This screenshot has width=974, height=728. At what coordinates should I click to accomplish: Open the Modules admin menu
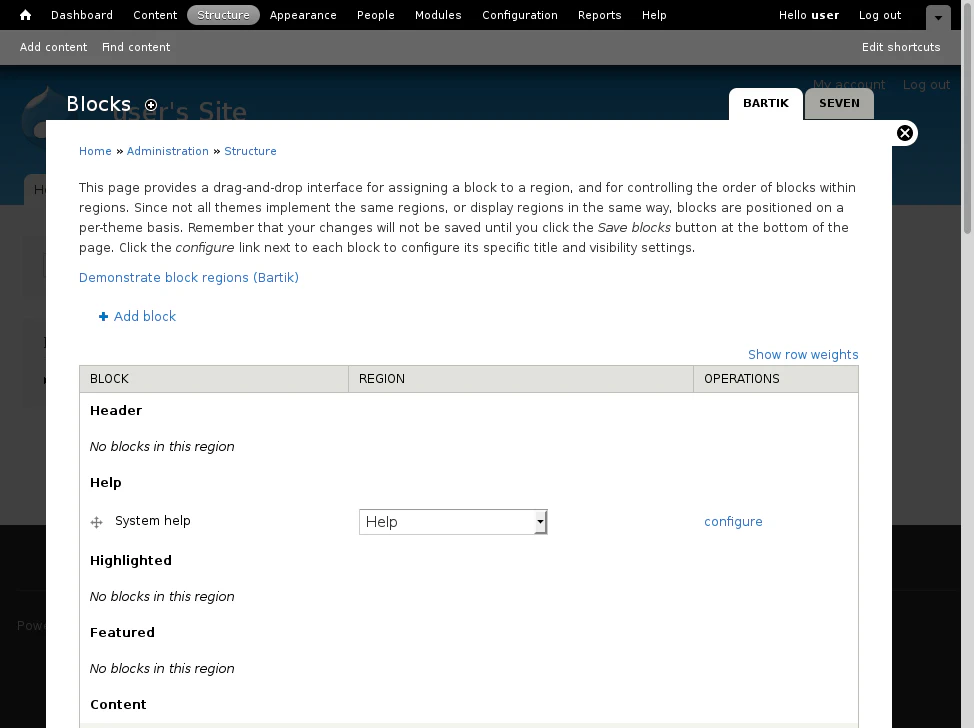438,15
